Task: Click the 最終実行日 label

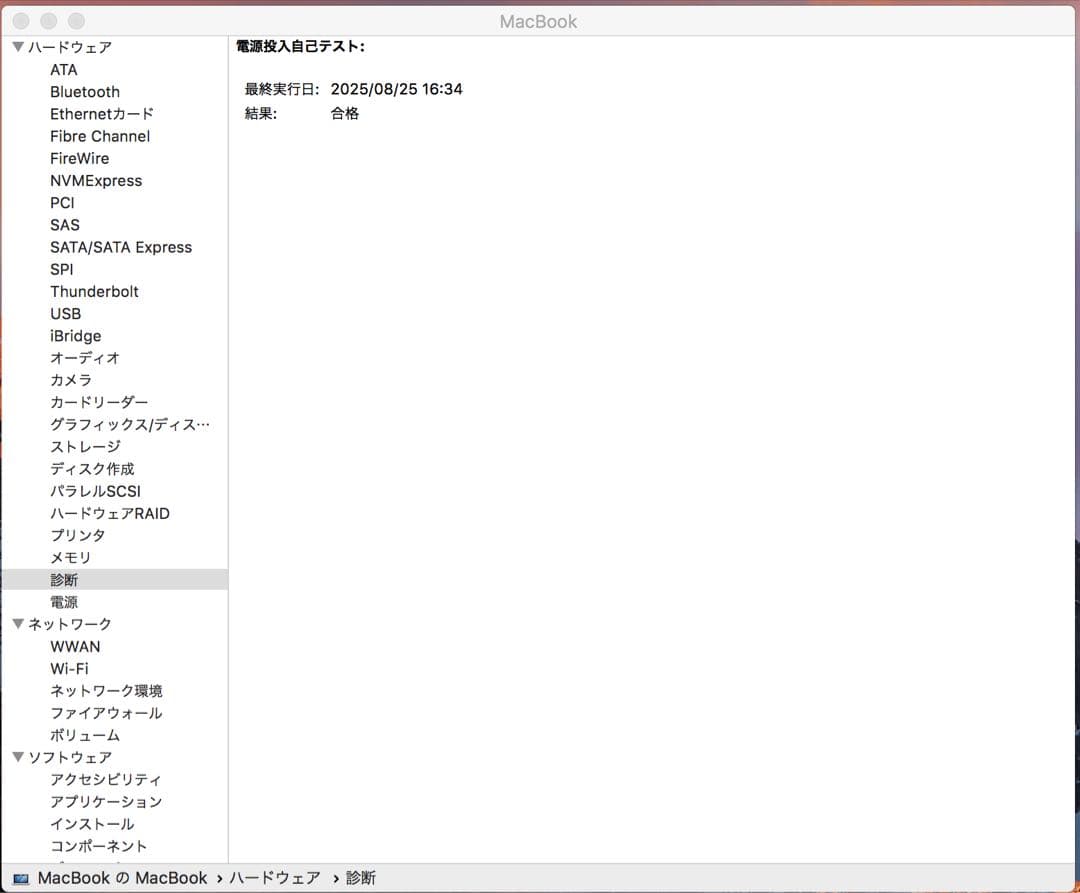Action: click(282, 89)
